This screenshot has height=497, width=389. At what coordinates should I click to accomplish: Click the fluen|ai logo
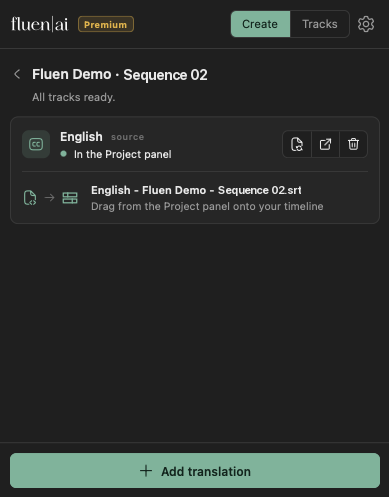click(39, 24)
